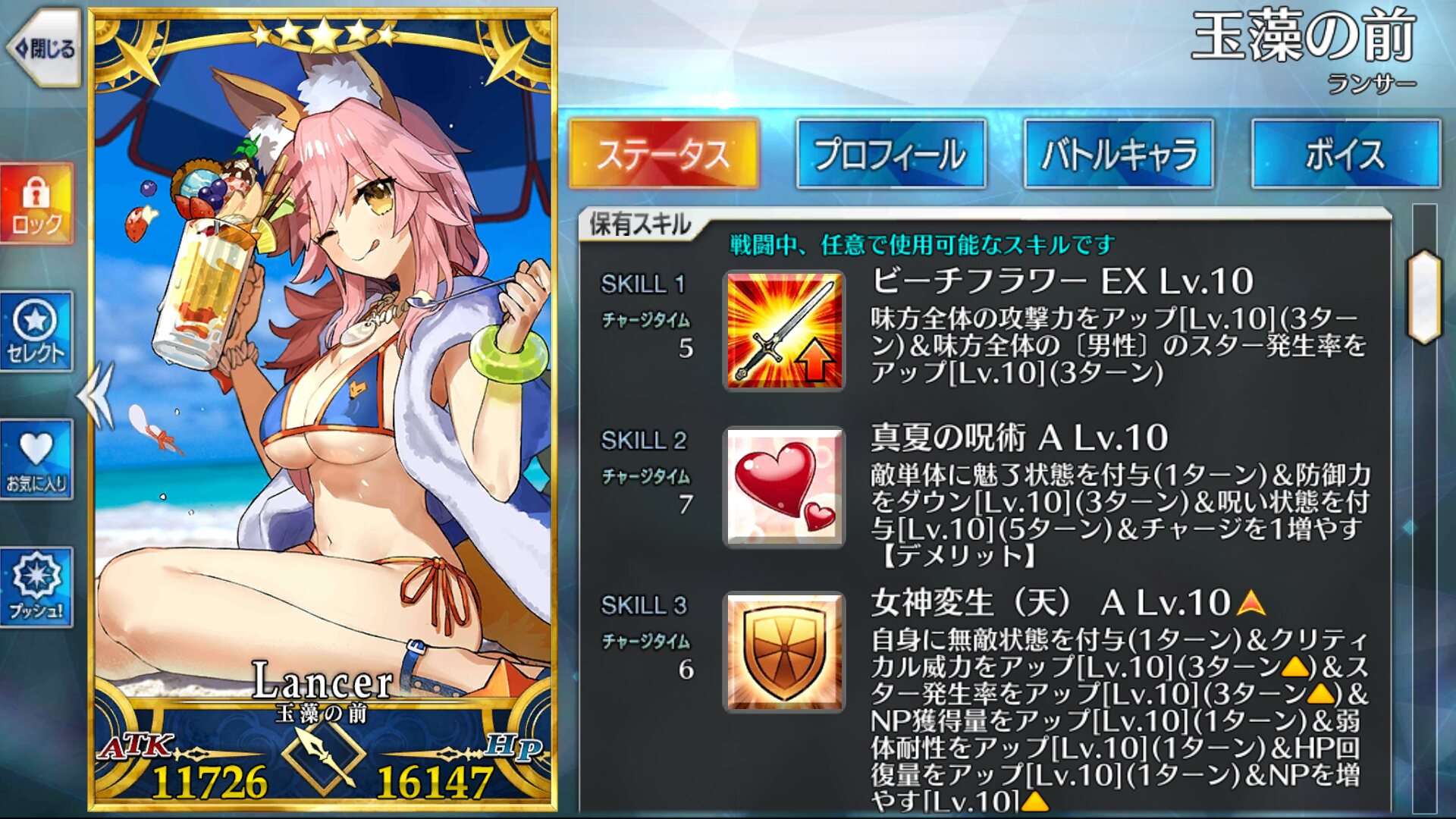The image size is (1456, 819).
Task: Tap the 真夏の呪術 heart charm skill icon
Action: (784, 487)
